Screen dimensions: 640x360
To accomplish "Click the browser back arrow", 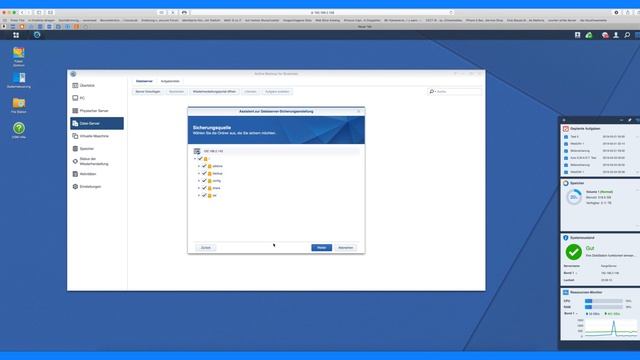I will [22, 13].
